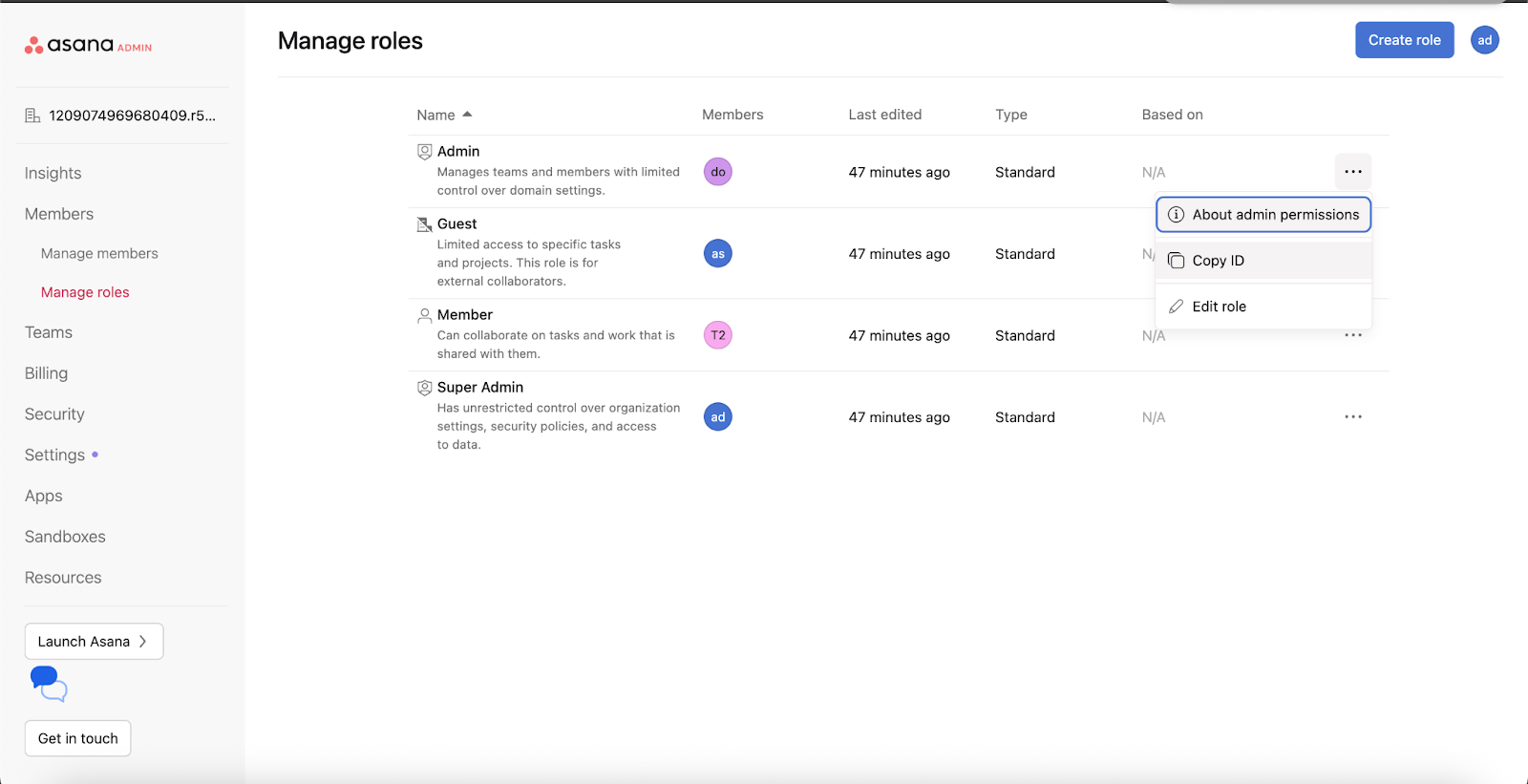Click the Launch Asana button
Screen dimensions: 1528x784
(x=94, y=642)
